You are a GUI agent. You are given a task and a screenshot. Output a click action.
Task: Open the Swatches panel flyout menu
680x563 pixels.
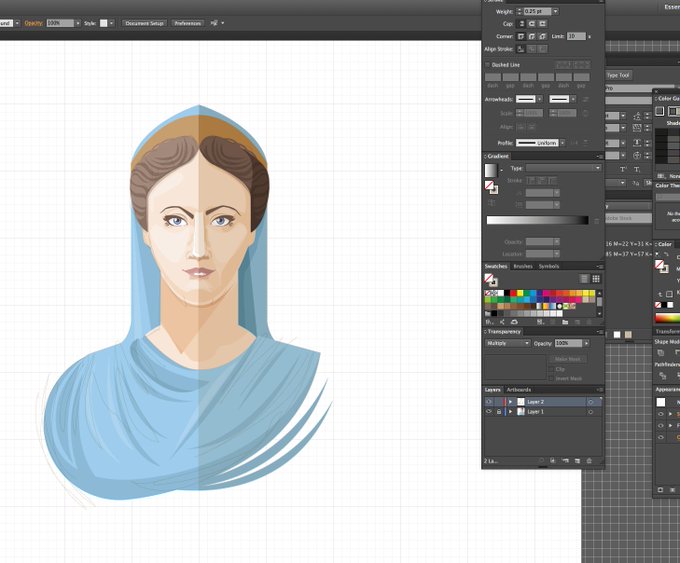600,266
